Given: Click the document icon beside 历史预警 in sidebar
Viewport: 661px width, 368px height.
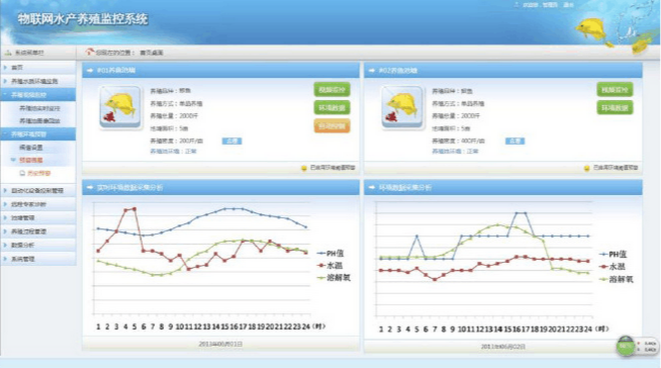Looking at the screenshot, I should click(x=22, y=173).
